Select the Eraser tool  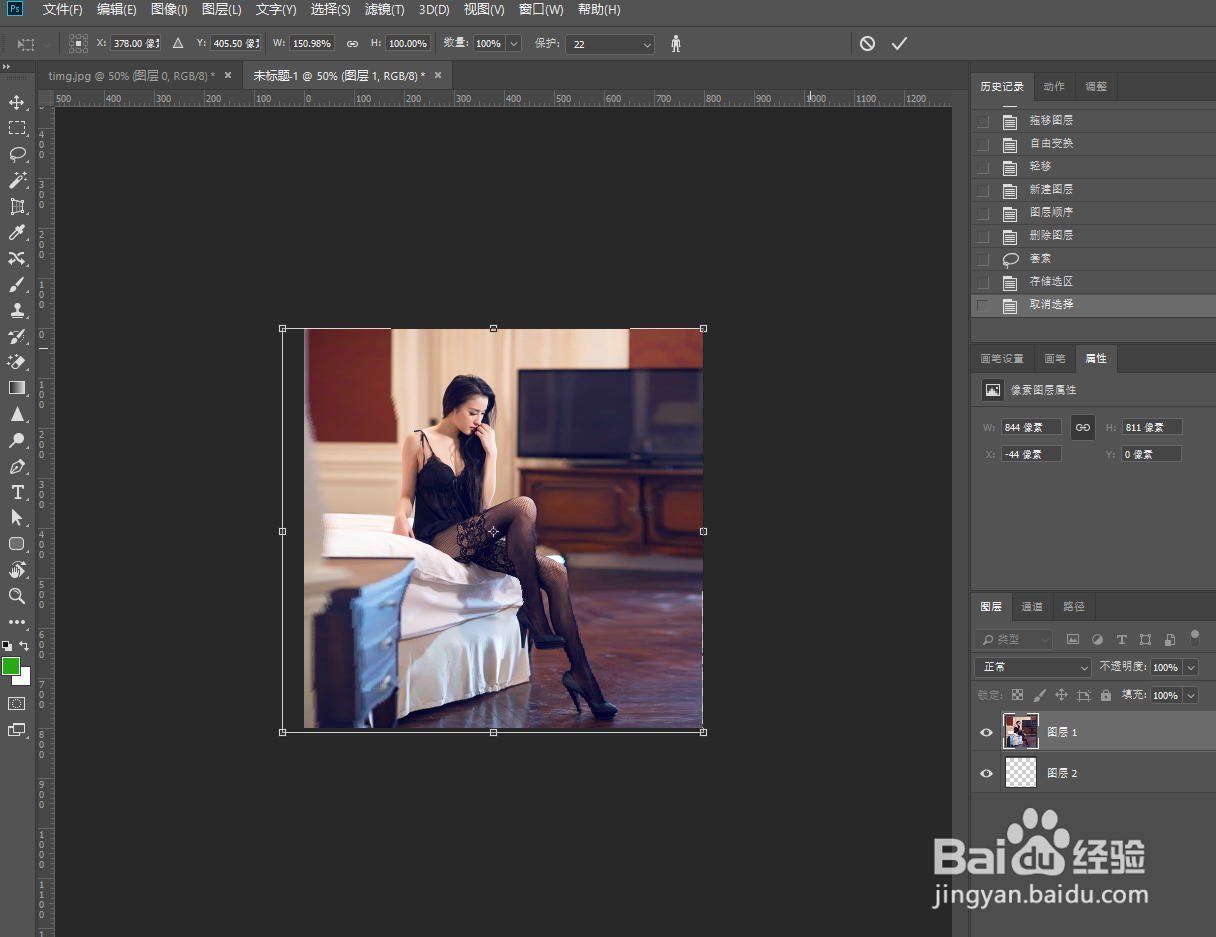[x=17, y=361]
